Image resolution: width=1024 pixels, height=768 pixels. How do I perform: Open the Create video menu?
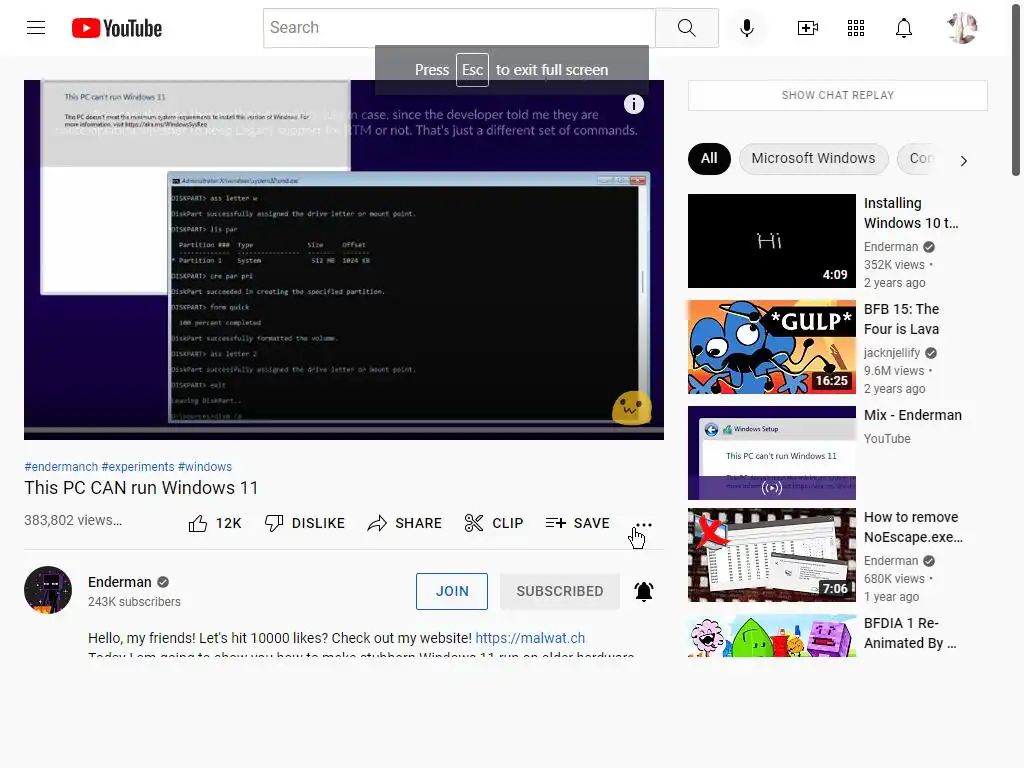[808, 27]
